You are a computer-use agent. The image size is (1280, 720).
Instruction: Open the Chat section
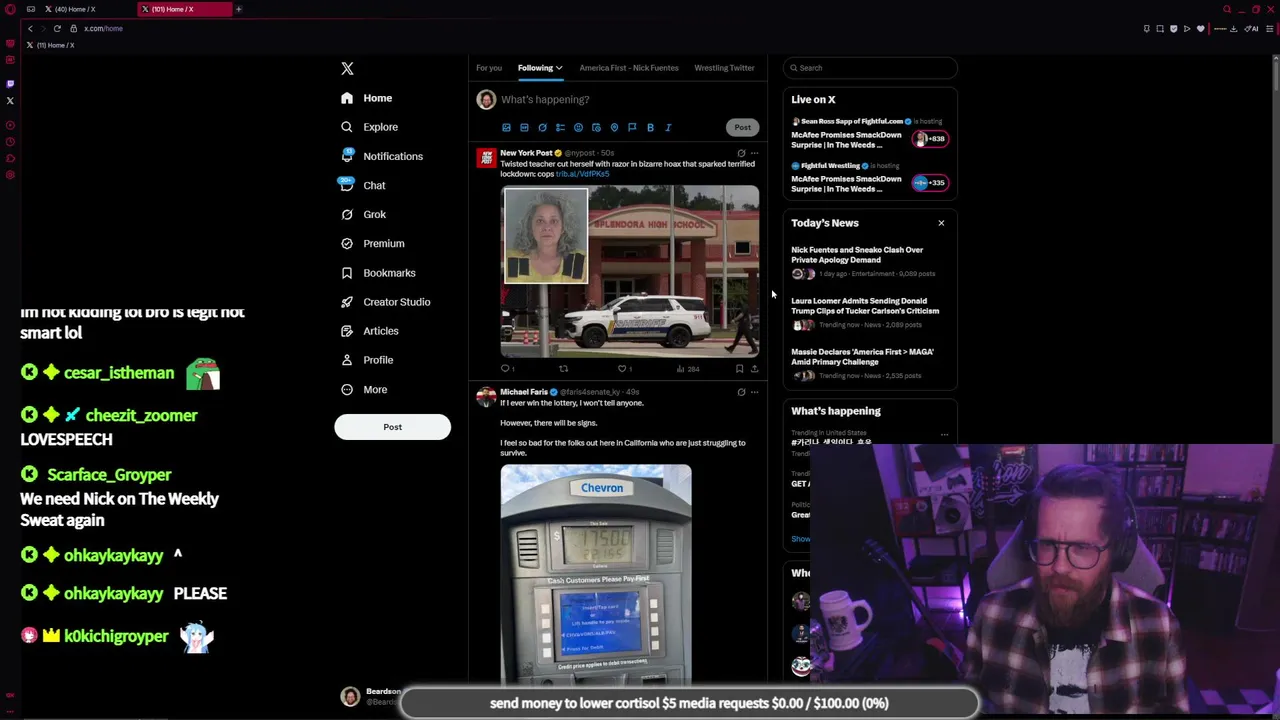tap(363, 185)
